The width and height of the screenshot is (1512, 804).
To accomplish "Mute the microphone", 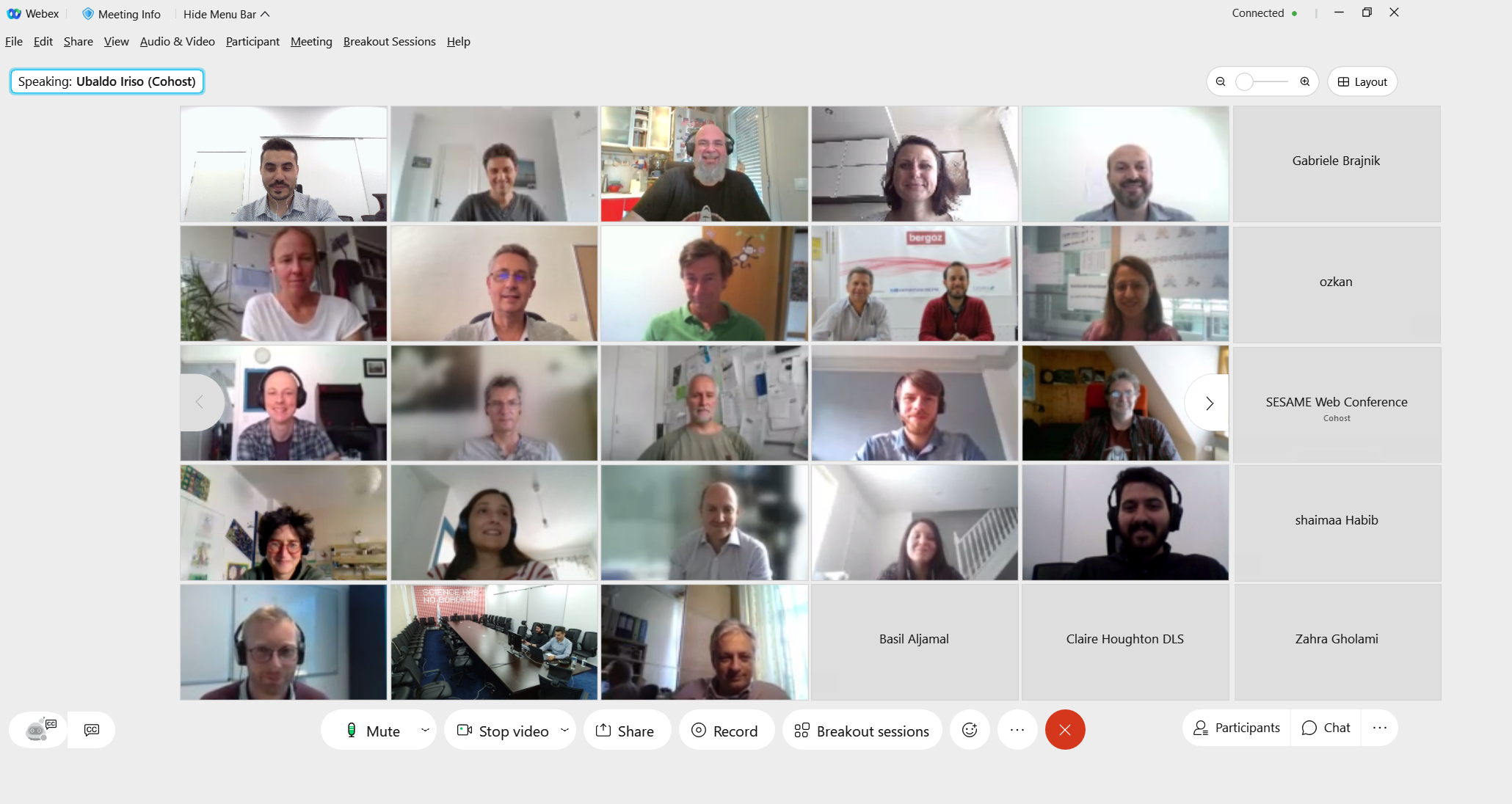I will point(371,731).
